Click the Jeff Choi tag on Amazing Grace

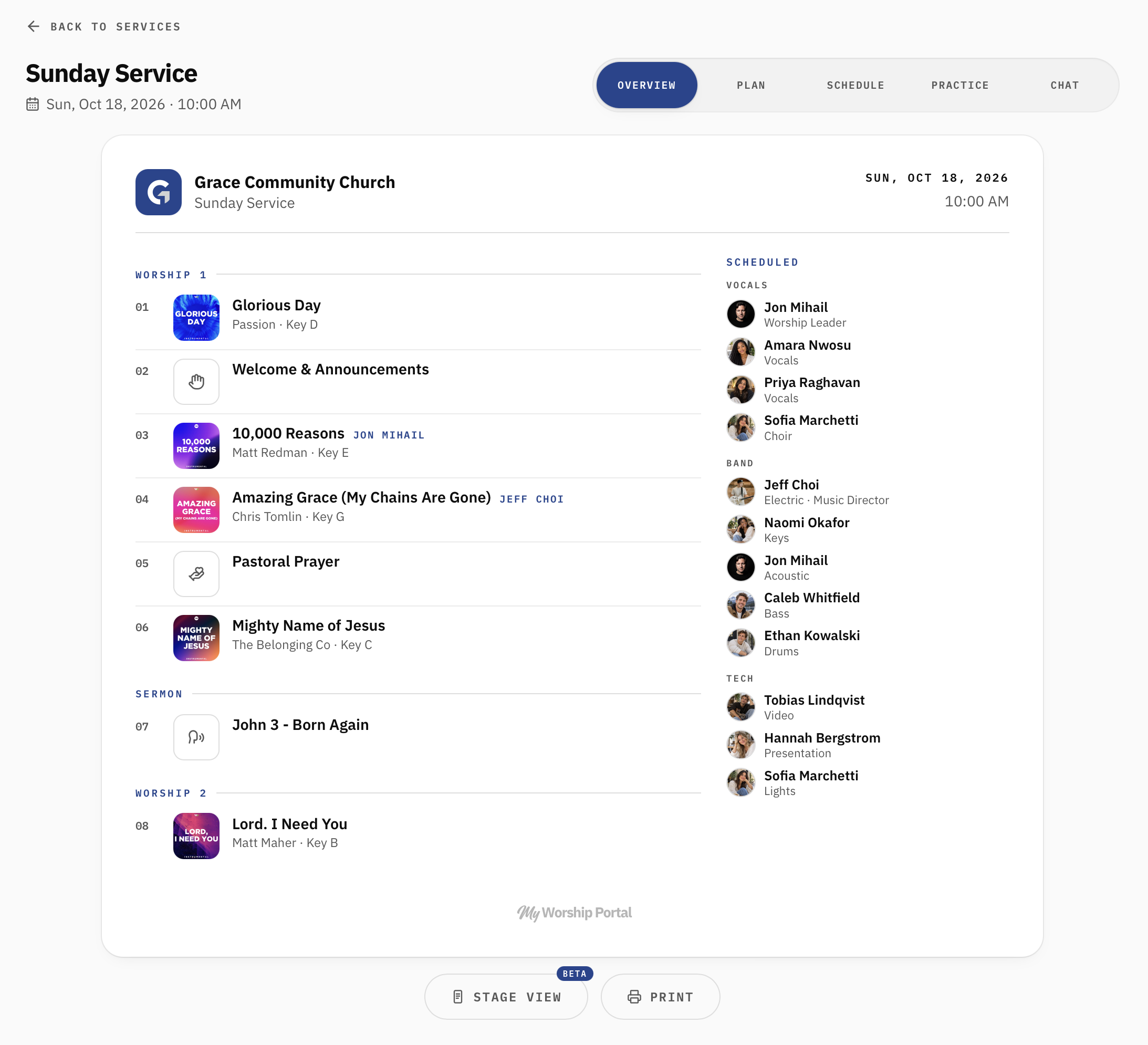(531, 499)
